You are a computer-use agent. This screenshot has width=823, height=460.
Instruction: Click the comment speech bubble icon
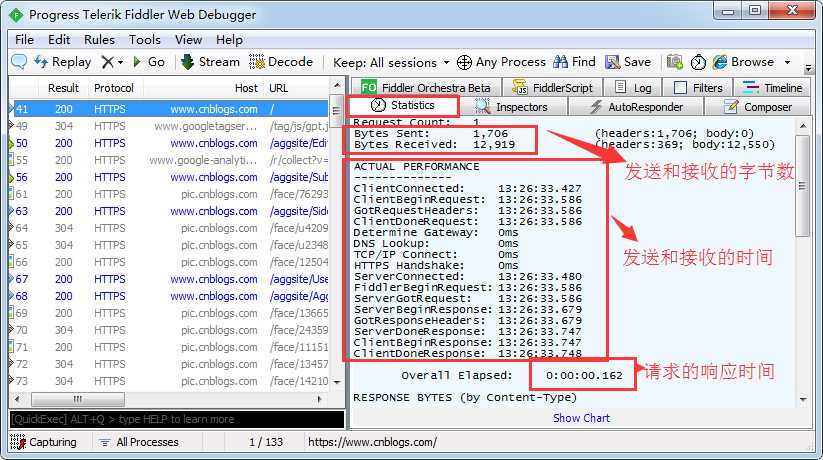[19, 62]
